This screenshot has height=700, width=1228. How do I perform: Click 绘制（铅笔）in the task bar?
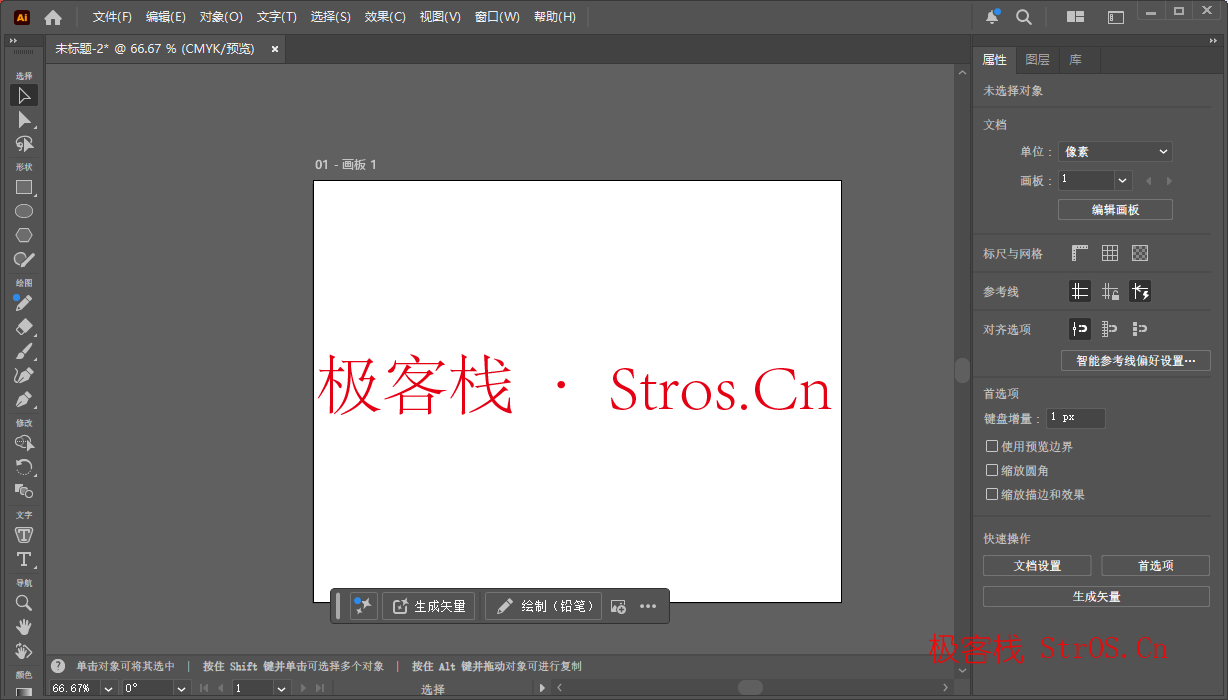pos(544,606)
